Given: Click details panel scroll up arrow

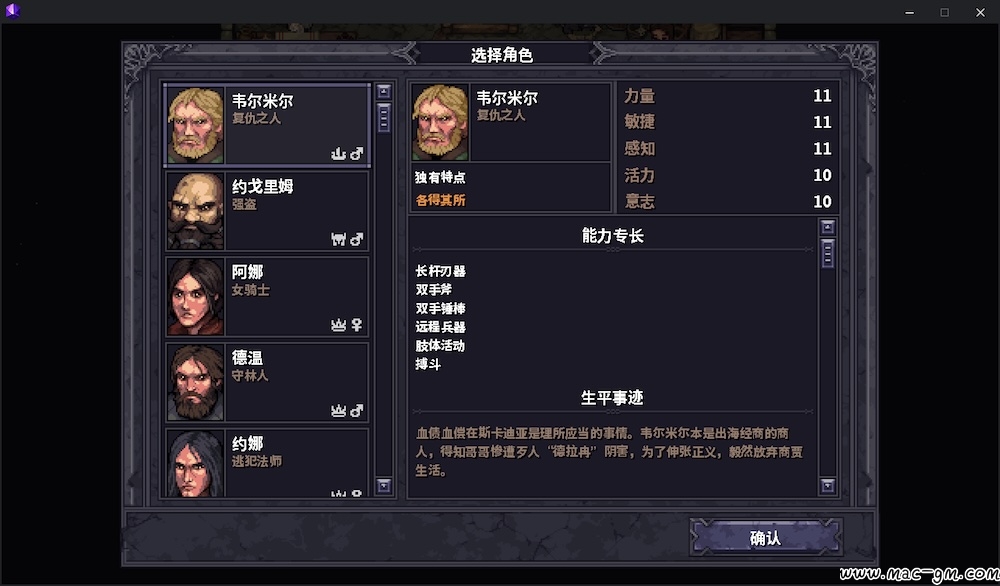Looking at the screenshot, I should click(827, 227).
